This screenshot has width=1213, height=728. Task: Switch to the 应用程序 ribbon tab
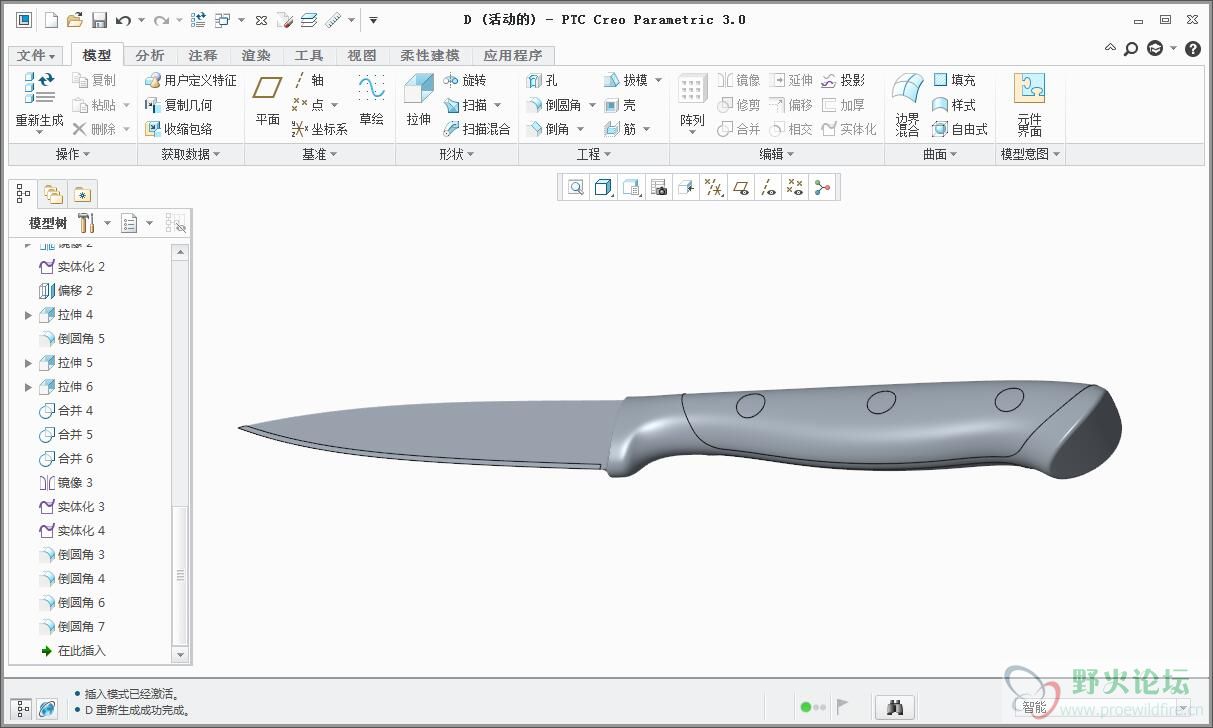513,56
